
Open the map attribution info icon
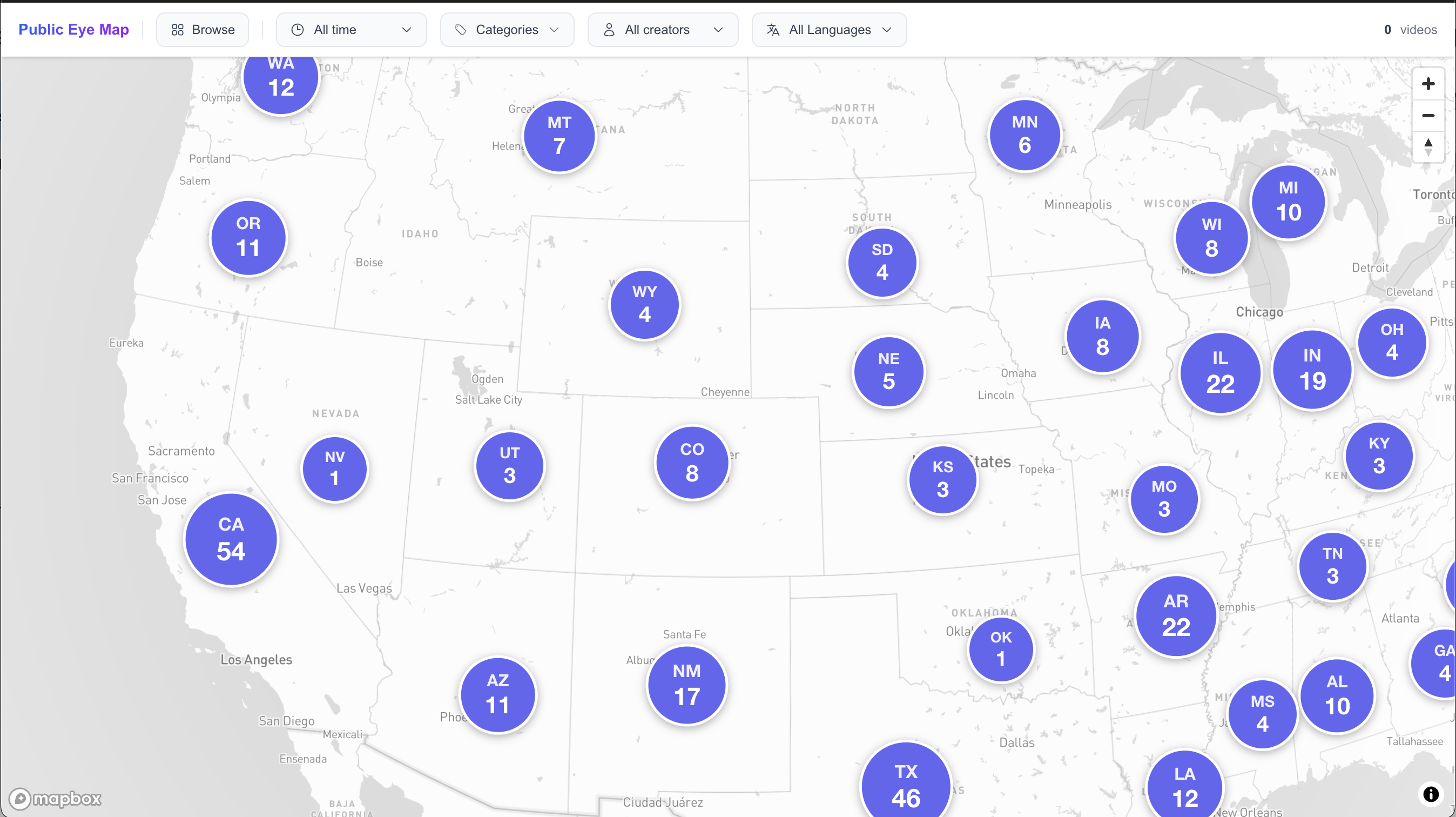coord(1431,794)
